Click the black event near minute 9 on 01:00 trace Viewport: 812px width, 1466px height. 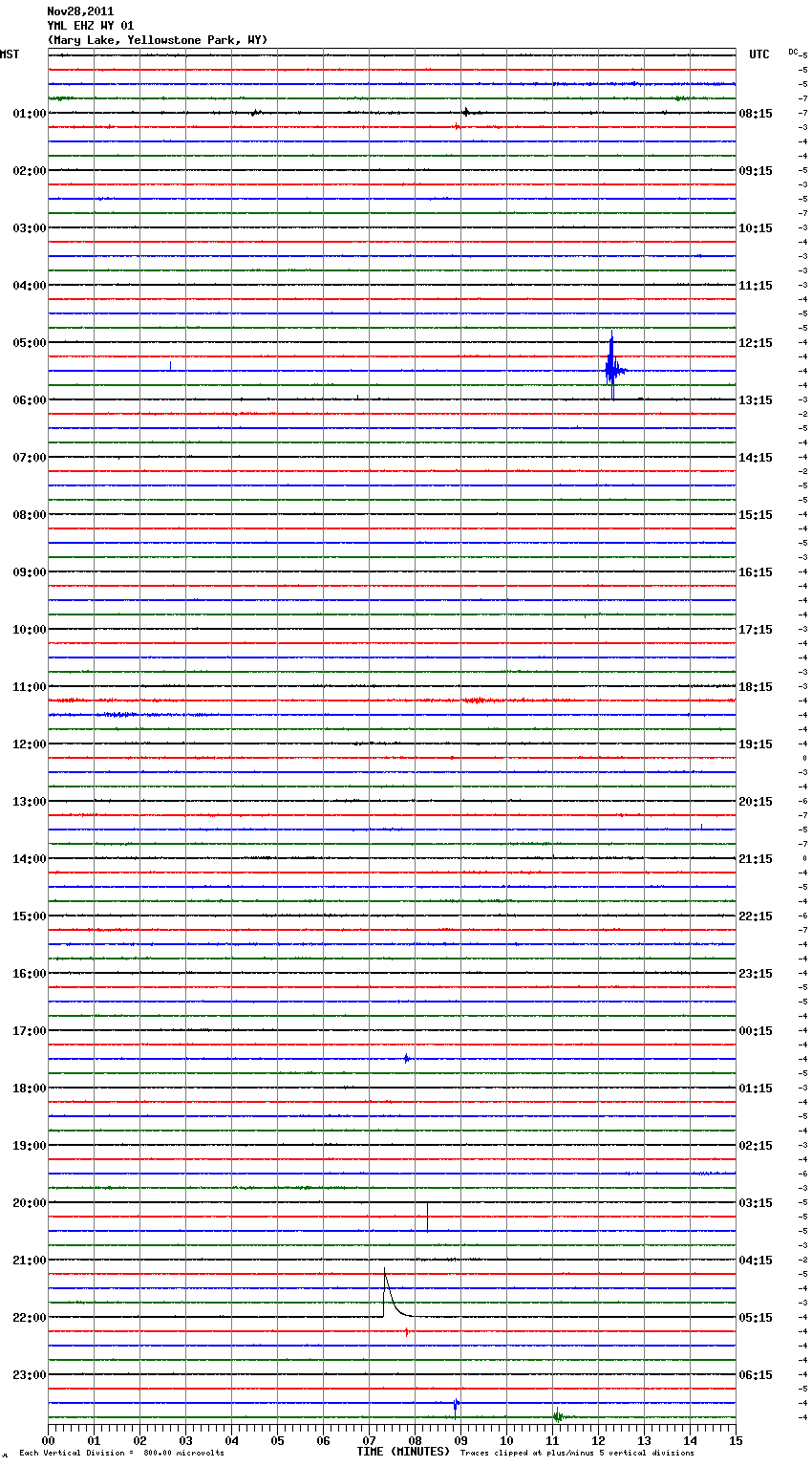466,113
